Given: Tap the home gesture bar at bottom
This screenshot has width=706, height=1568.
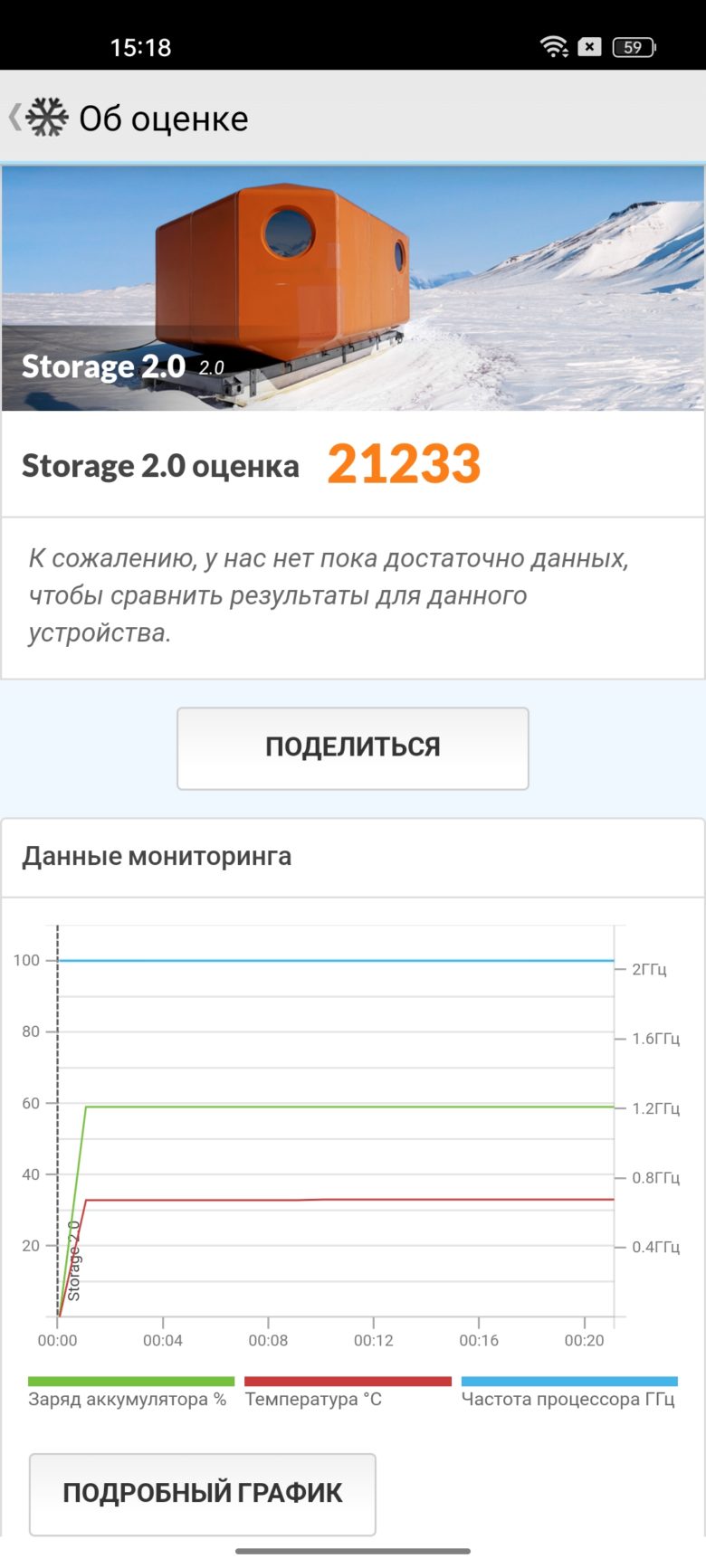Looking at the screenshot, I should [353, 1552].
